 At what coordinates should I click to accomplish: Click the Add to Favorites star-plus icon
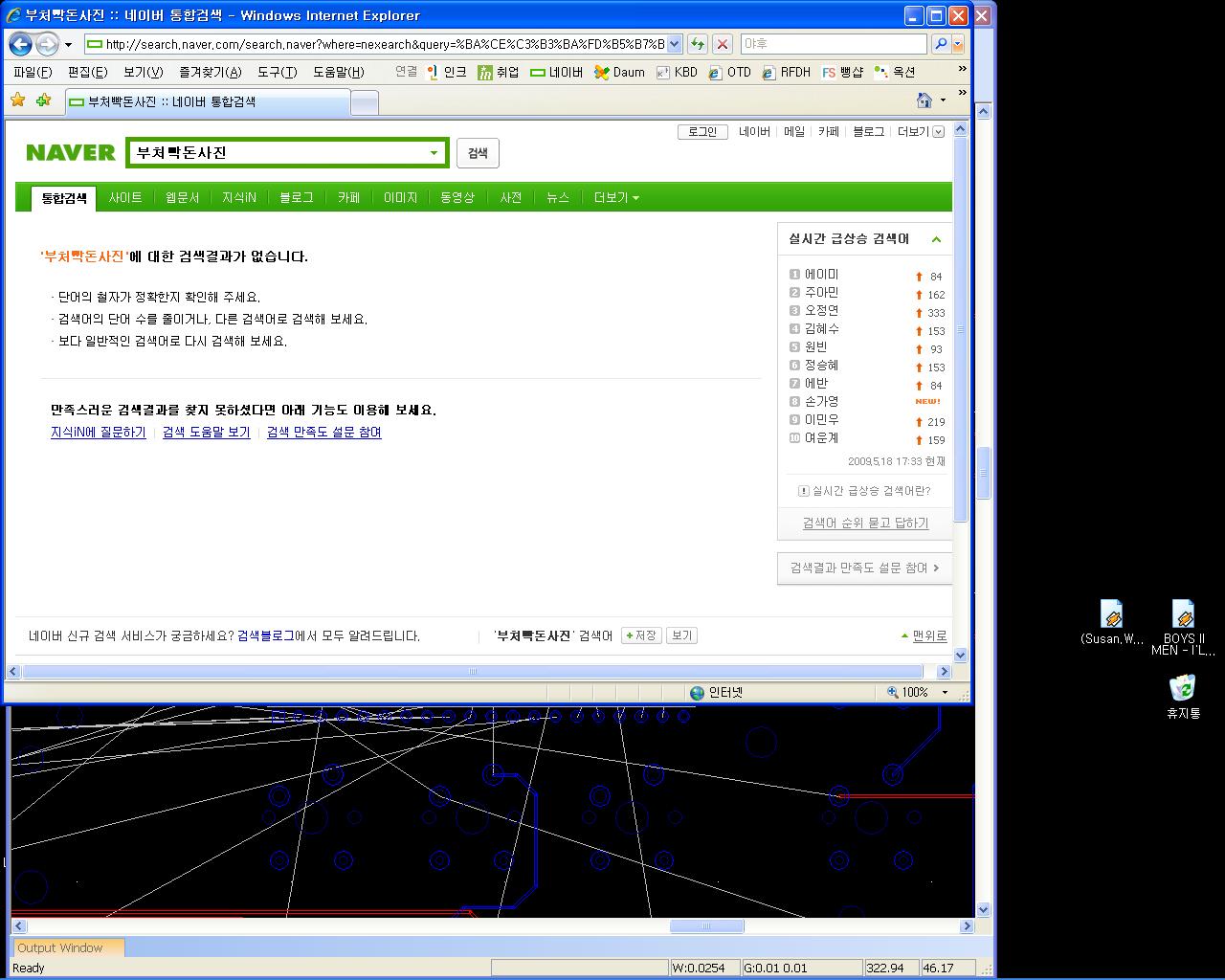click(43, 100)
